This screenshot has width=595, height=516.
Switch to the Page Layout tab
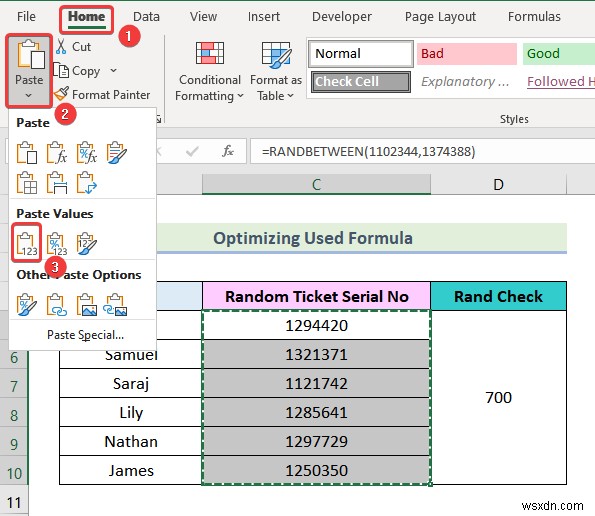coord(440,17)
